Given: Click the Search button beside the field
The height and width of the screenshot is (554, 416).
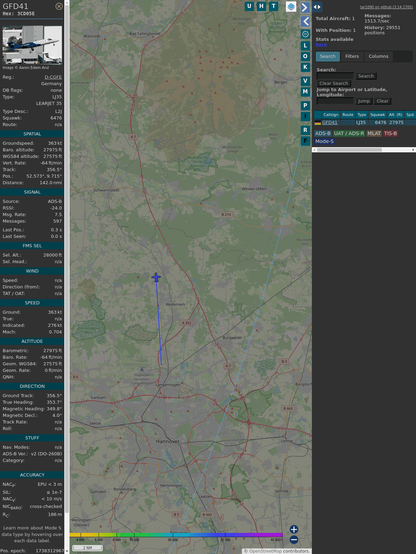Looking at the screenshot, I should click(x=366, y=76).
